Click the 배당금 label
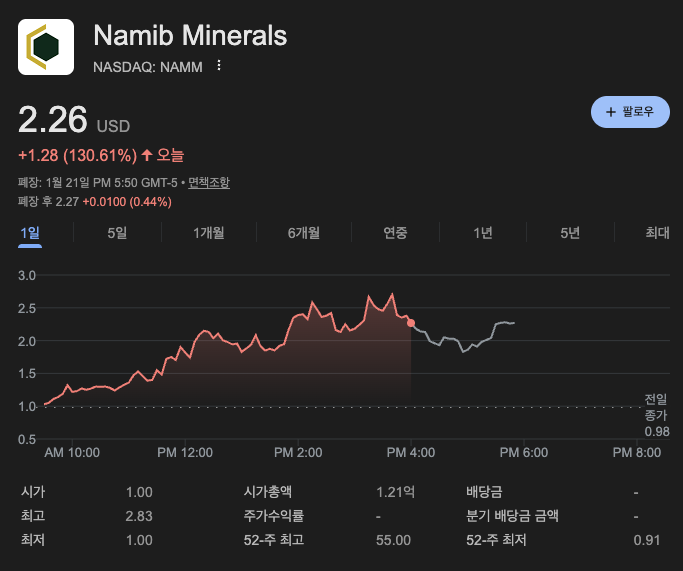The width and height of the screenshot is (683, 571). pos(484,492)
